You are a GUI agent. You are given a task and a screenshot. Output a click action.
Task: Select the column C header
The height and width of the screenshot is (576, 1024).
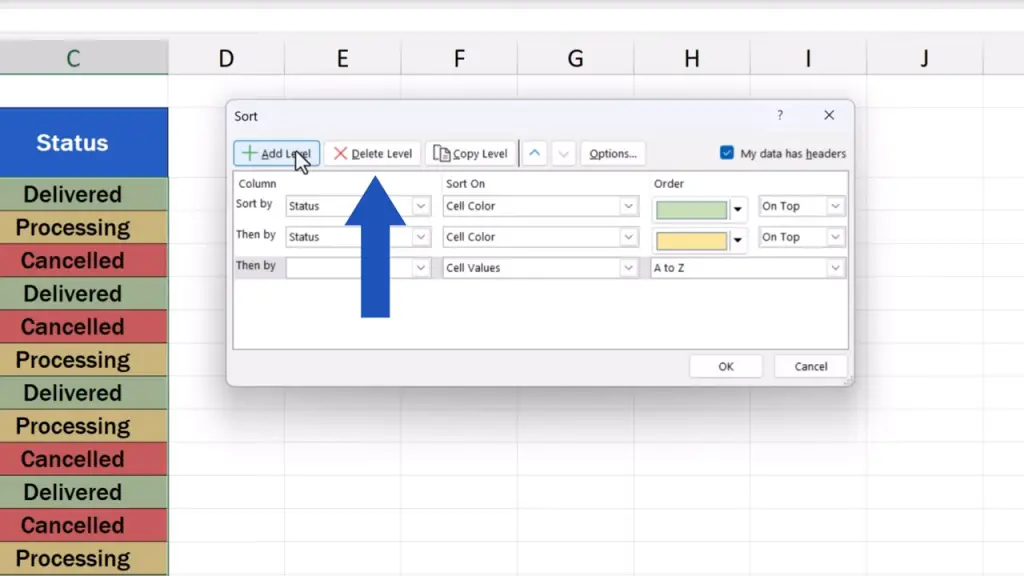(73, 59)
